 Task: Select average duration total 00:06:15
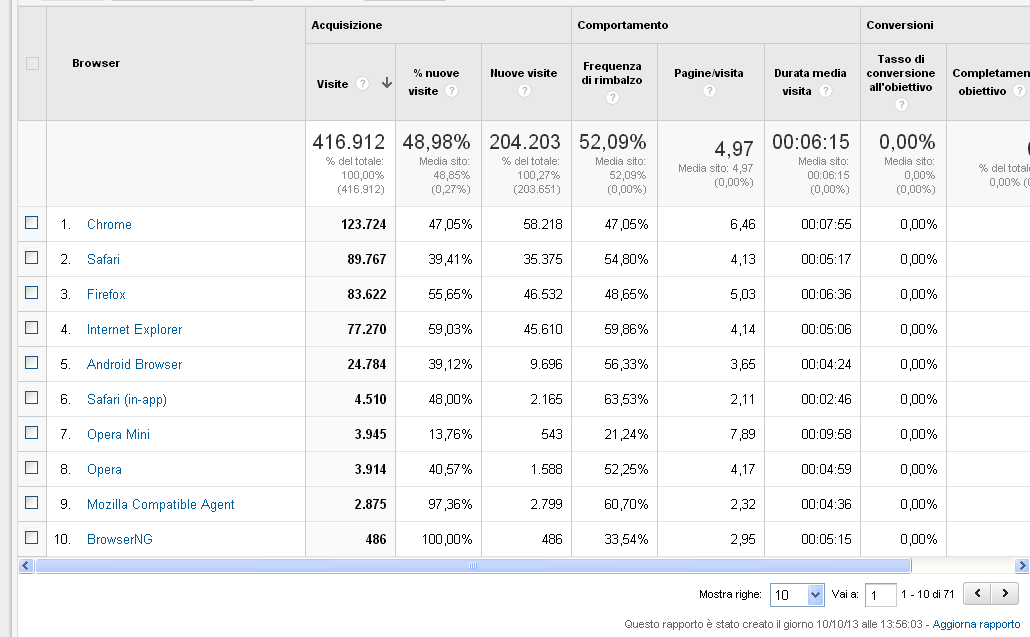point(811,141)
